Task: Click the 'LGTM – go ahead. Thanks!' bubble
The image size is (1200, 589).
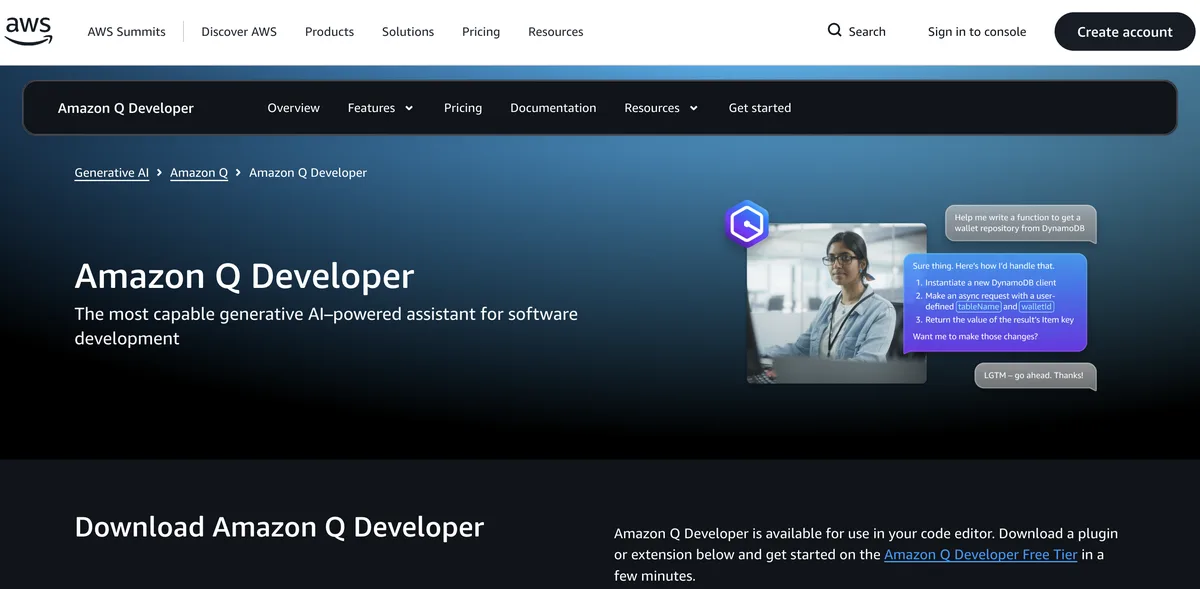Action: (1035, 375)
